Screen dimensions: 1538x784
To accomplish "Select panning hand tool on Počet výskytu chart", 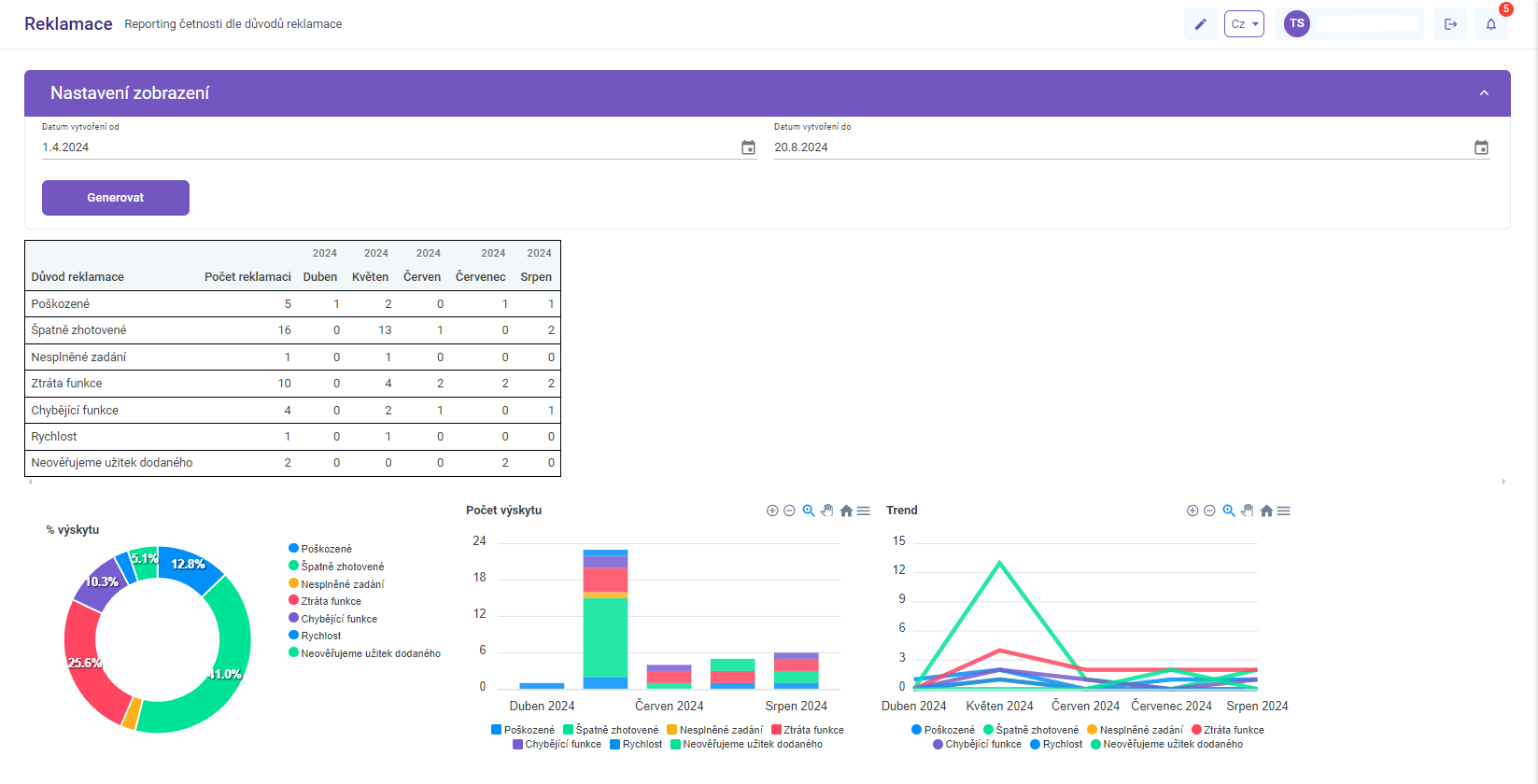I will coord(827,511).
